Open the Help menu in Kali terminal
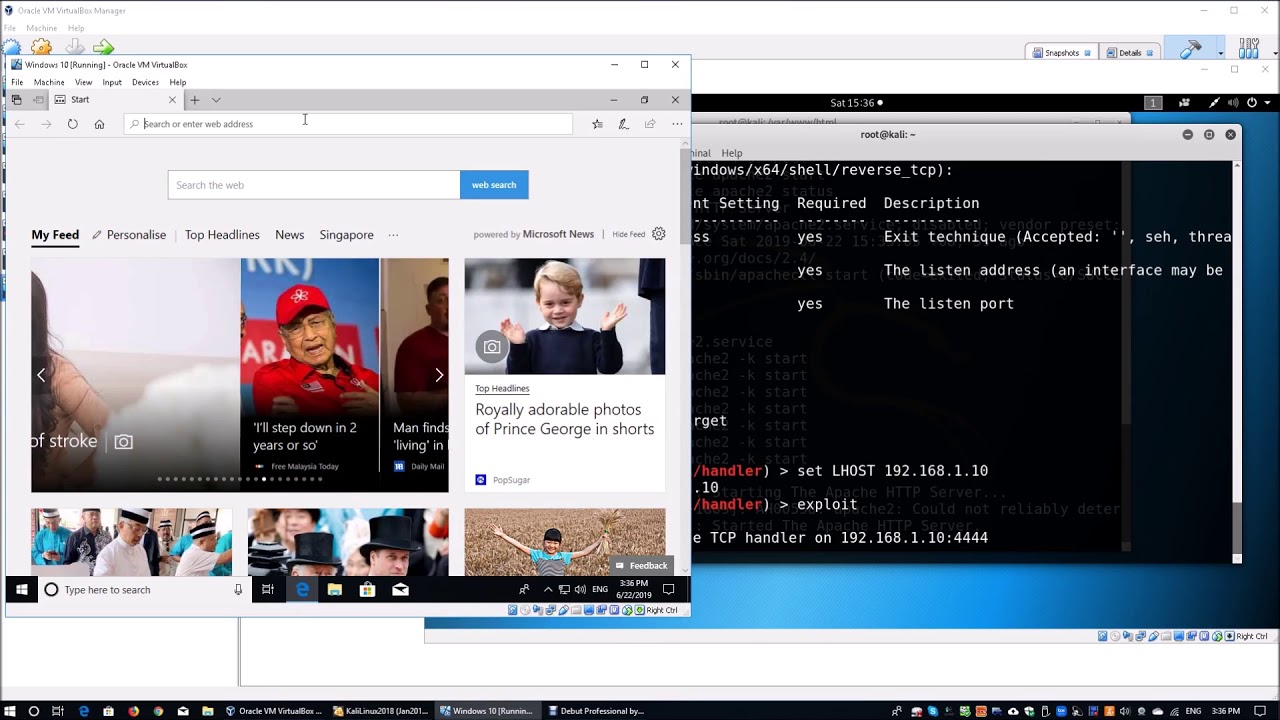Image resolution: width=1280 pixels, height=720 pixels. pyautogui.click(x=732, y=153)
